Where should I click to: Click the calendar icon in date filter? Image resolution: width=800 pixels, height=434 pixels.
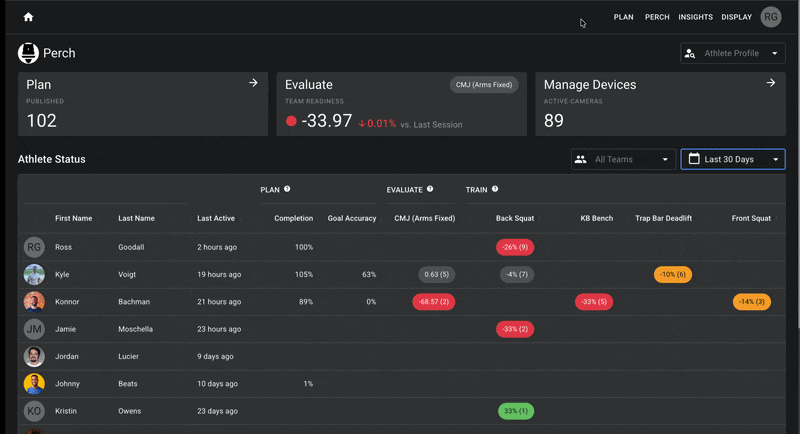coord(694,159)
